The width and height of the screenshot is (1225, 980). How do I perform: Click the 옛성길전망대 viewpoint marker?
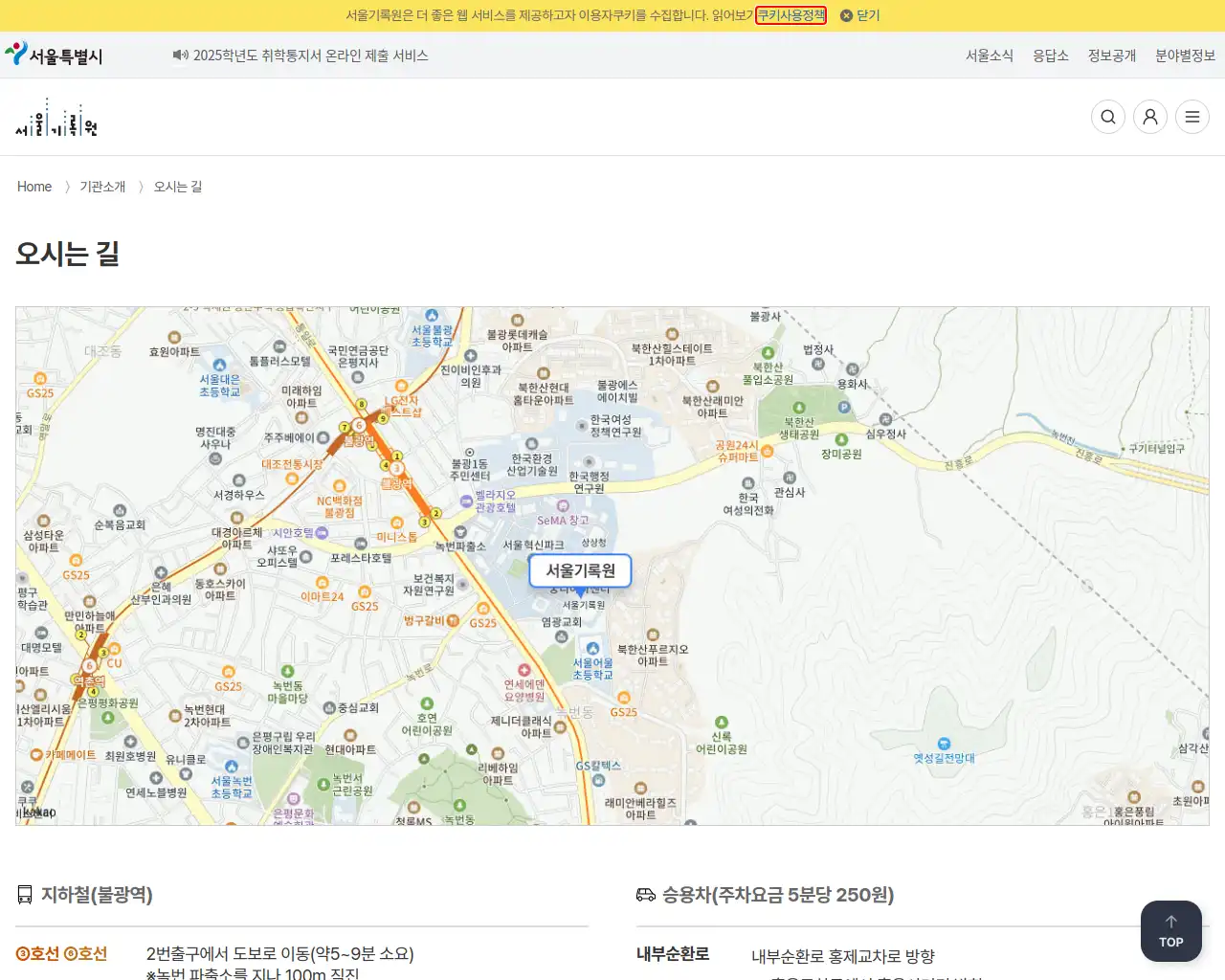(944, 751)
